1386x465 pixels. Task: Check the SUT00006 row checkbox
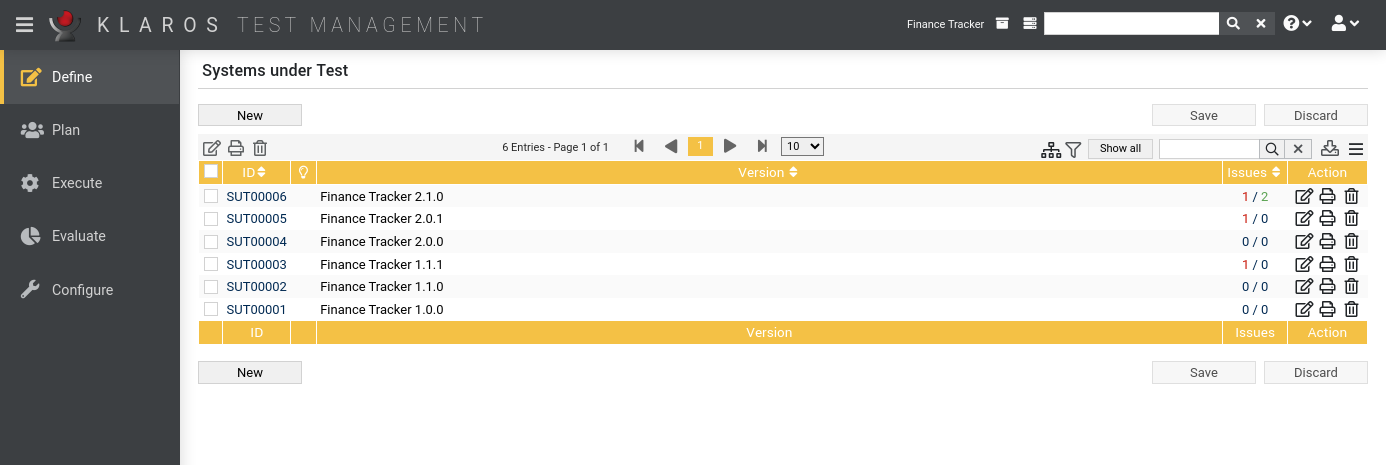tap(211, 196)
